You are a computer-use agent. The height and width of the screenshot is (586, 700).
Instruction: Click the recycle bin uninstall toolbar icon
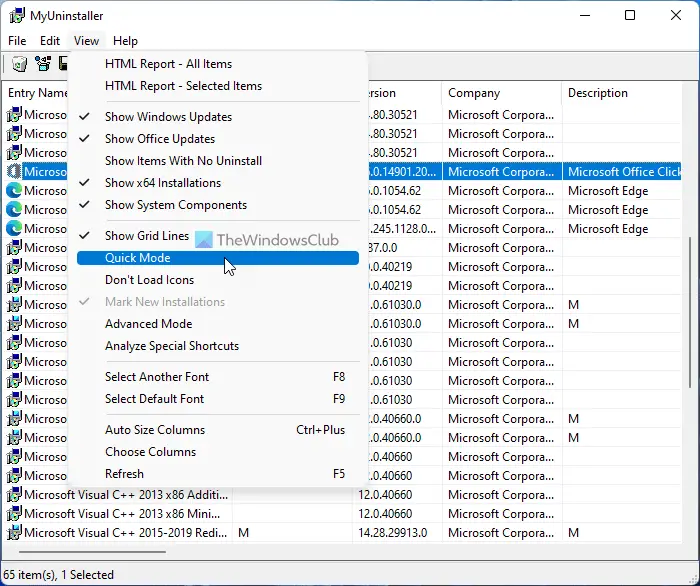[x=19, y=64]
